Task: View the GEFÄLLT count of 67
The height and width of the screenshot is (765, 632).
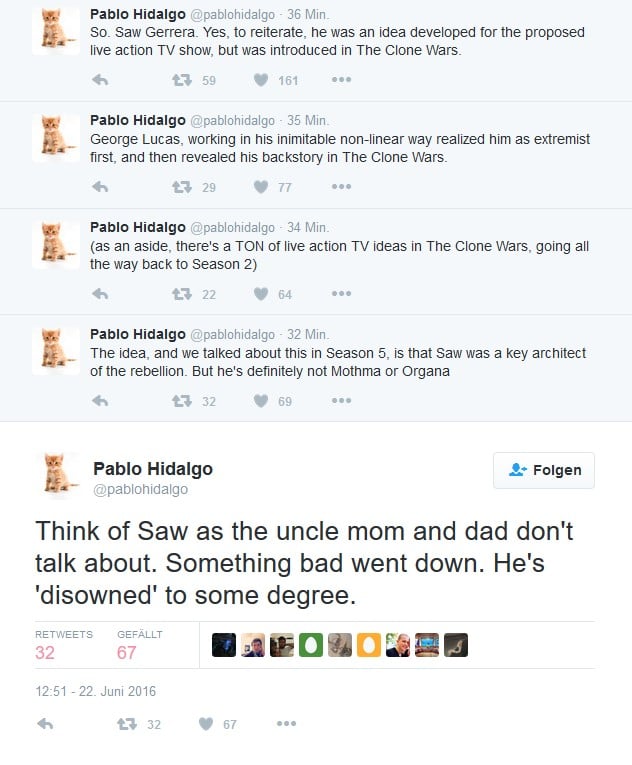Action: click(126, 653)
